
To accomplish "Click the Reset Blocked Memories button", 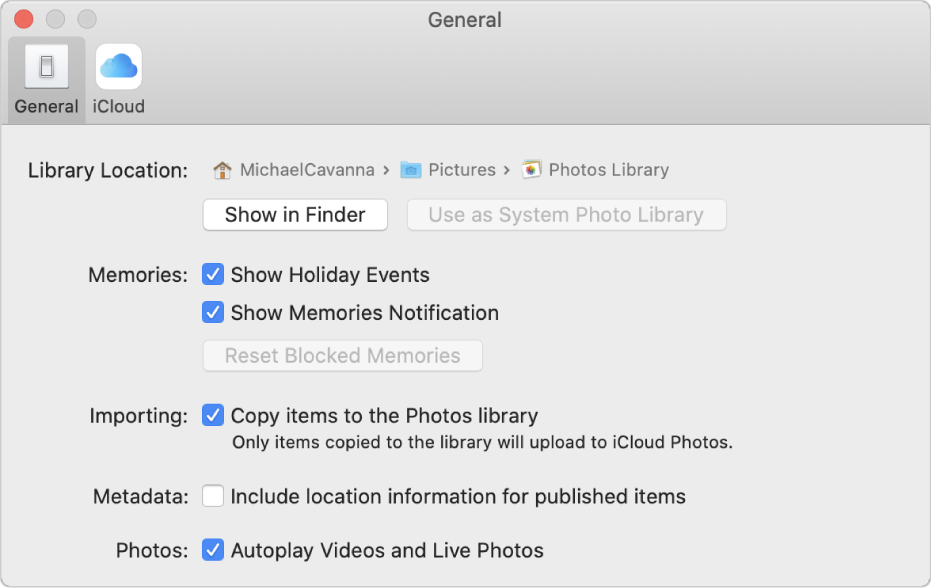I will 342,355.
